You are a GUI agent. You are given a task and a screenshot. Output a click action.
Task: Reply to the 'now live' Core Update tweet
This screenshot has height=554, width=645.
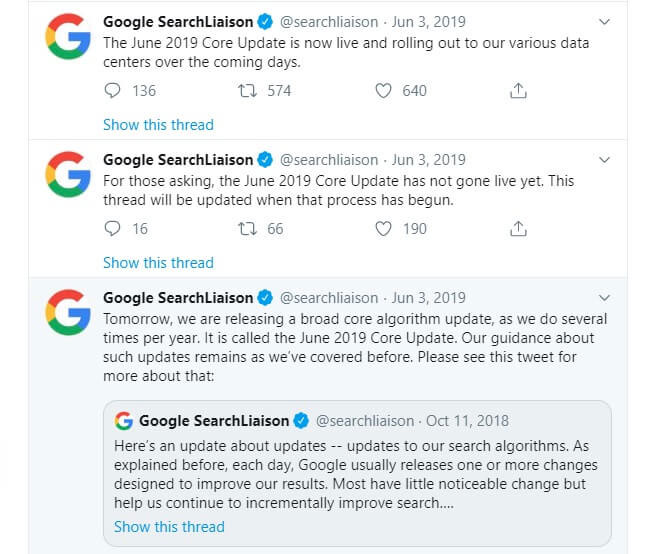pos(112,90)
